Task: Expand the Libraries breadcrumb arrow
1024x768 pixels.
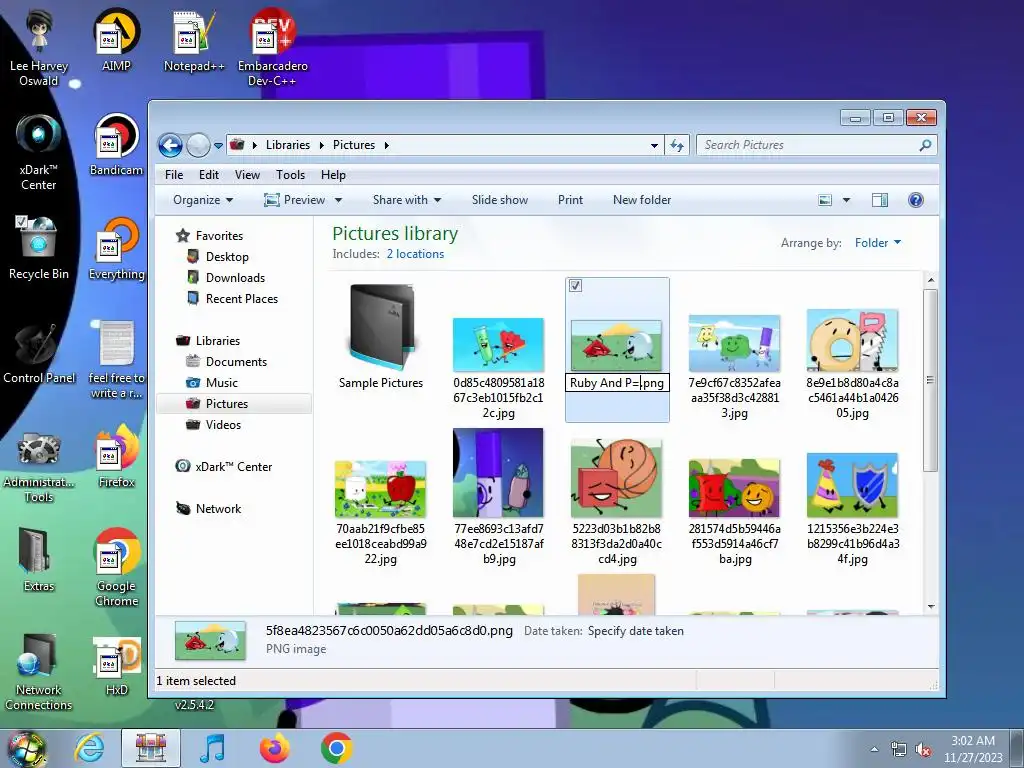Action: tap(321, 145)
